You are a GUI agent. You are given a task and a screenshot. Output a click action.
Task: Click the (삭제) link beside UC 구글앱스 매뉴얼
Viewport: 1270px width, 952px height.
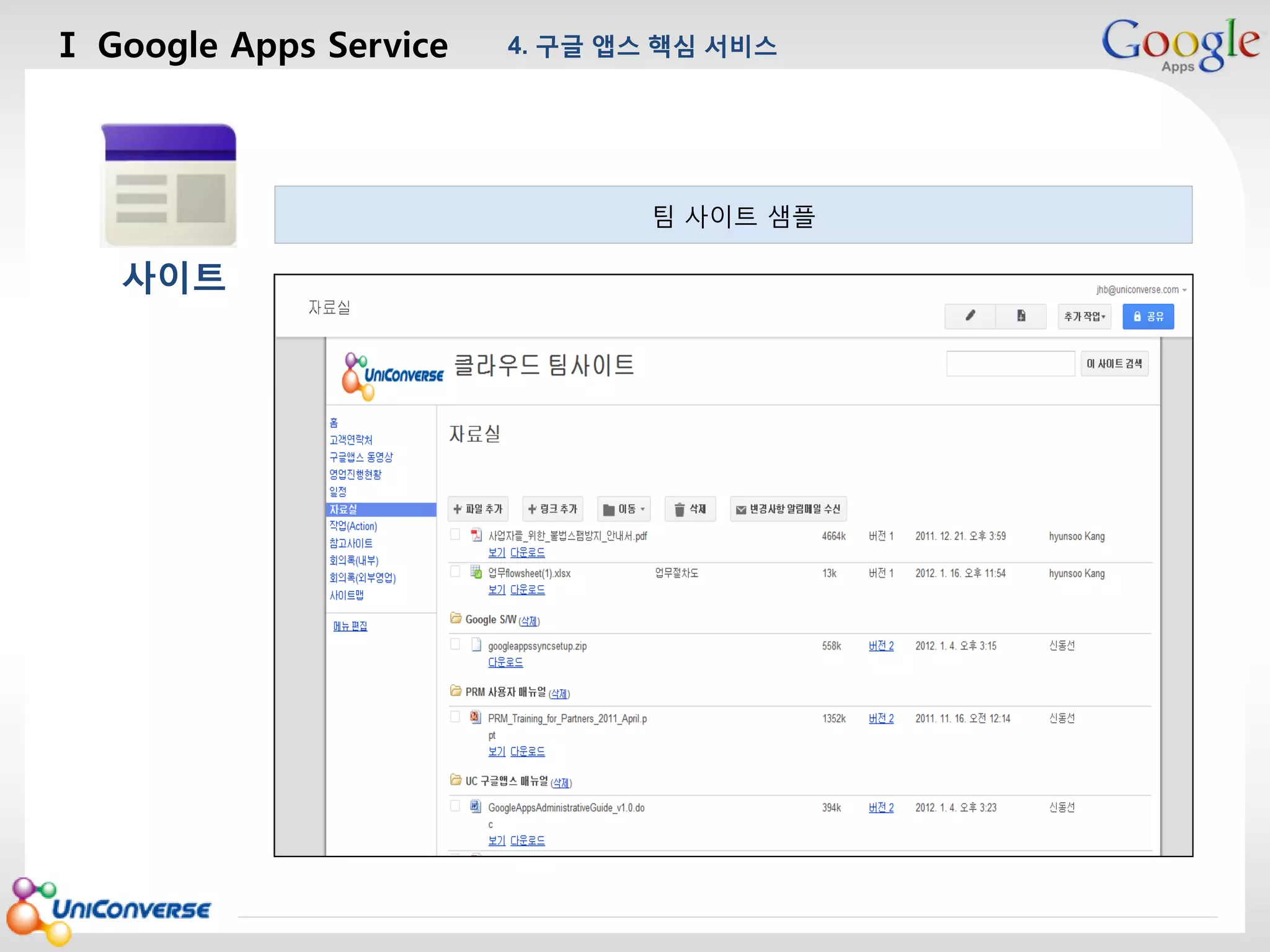561,783
